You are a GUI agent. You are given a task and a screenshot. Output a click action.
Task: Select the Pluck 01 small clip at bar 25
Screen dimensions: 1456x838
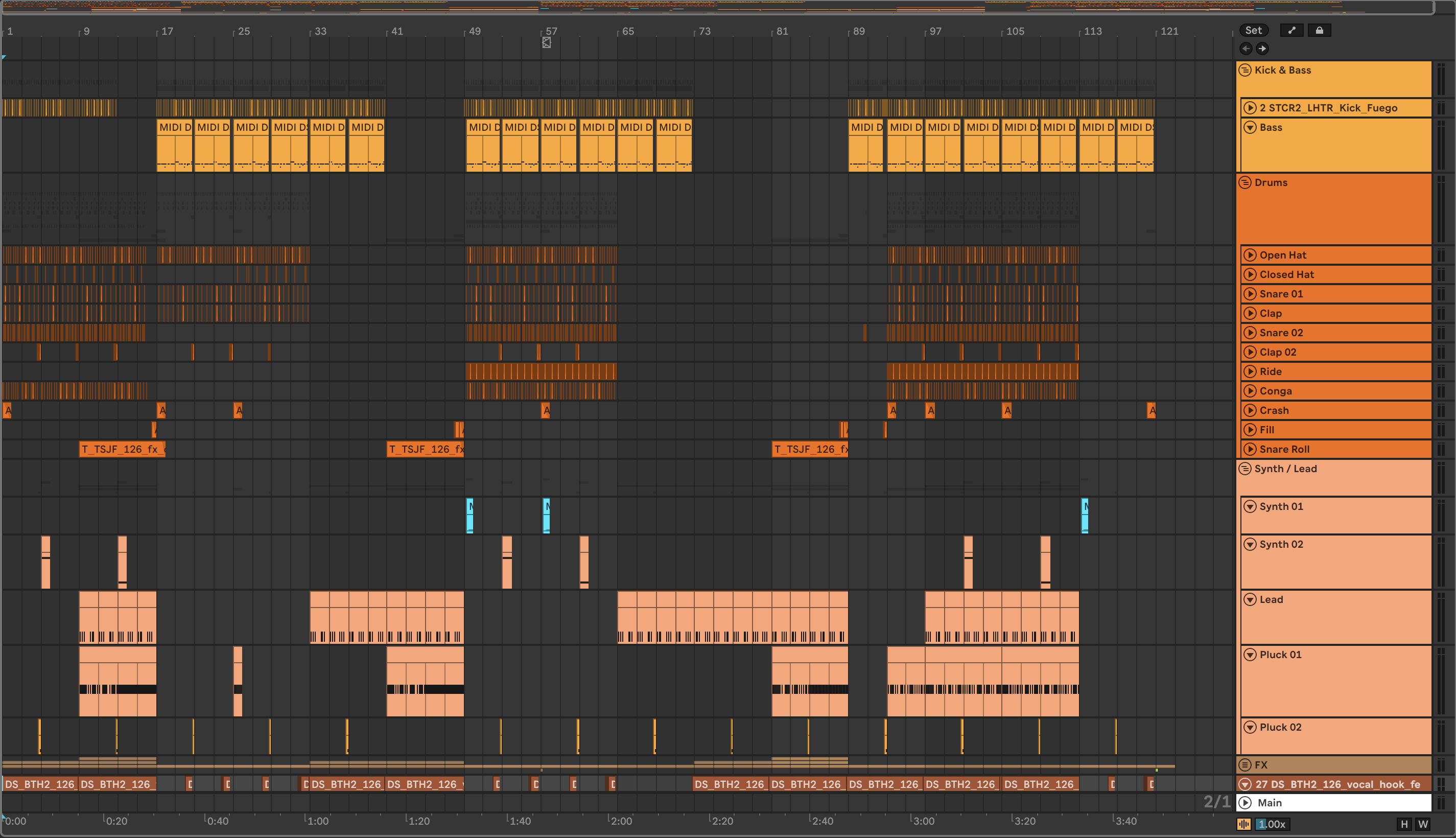pos(238,682)
